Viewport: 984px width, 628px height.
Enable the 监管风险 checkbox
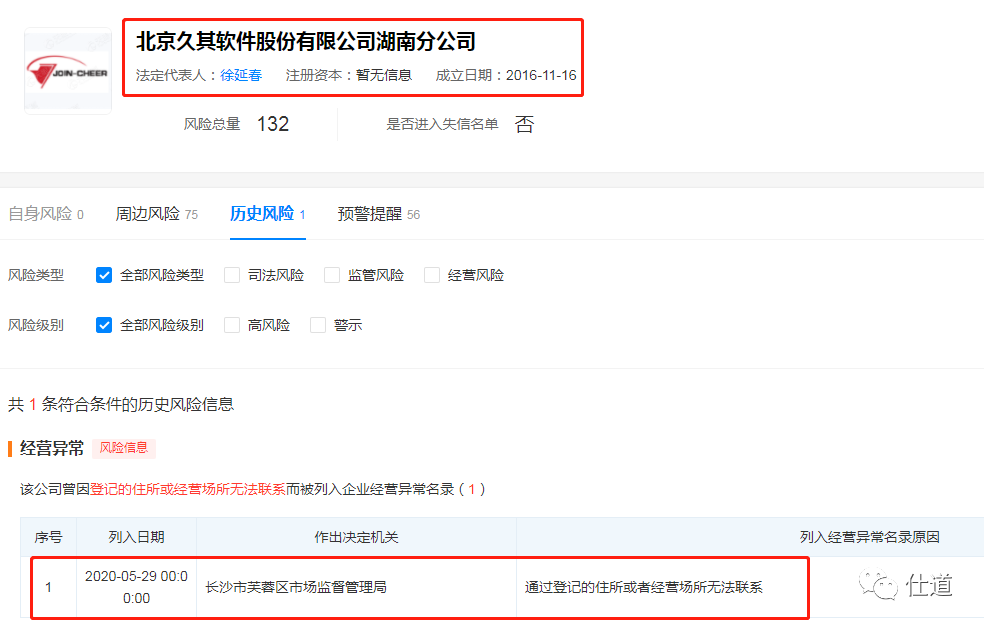tap(332, 275)
